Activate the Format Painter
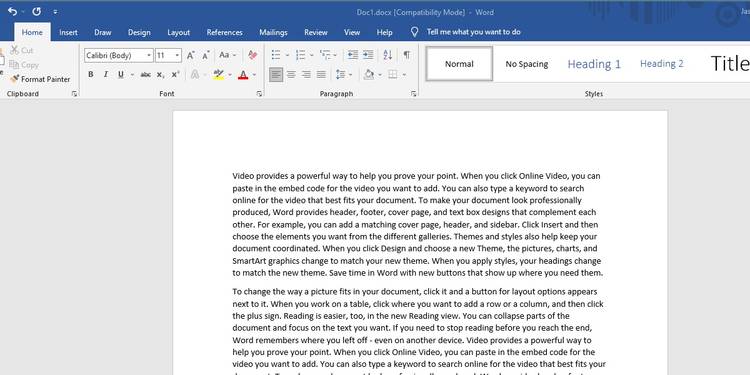 pyautogui.click(x=40, y=79)
